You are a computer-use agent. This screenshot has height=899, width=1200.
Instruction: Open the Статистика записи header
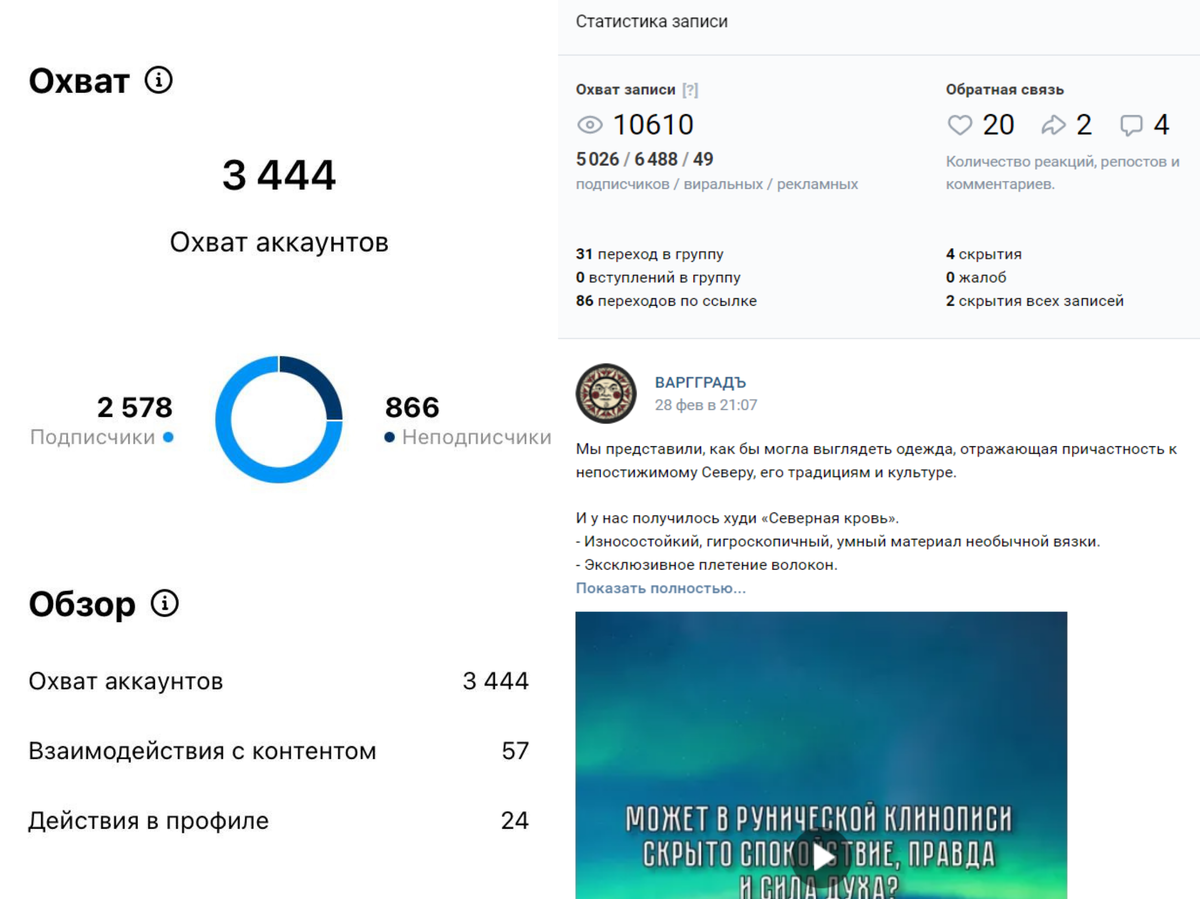650,21
